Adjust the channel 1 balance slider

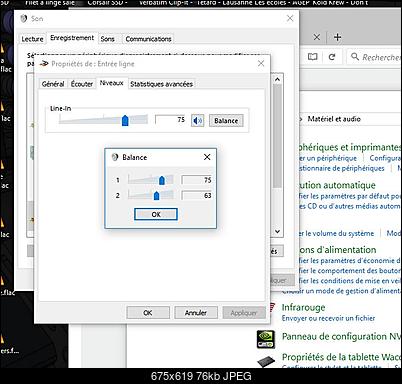[162, 180]
